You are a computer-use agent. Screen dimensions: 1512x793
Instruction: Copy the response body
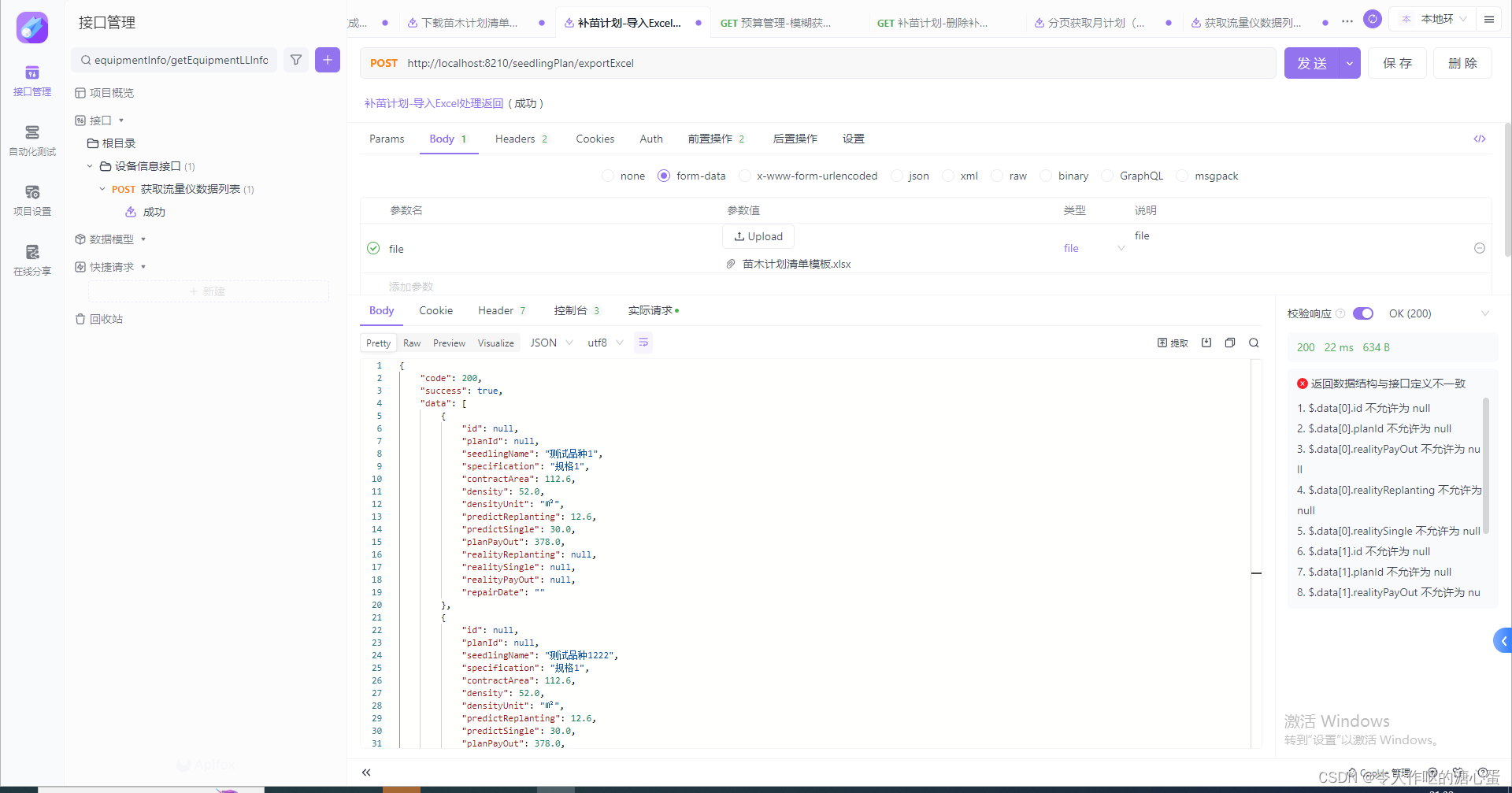pos(1230,343)
